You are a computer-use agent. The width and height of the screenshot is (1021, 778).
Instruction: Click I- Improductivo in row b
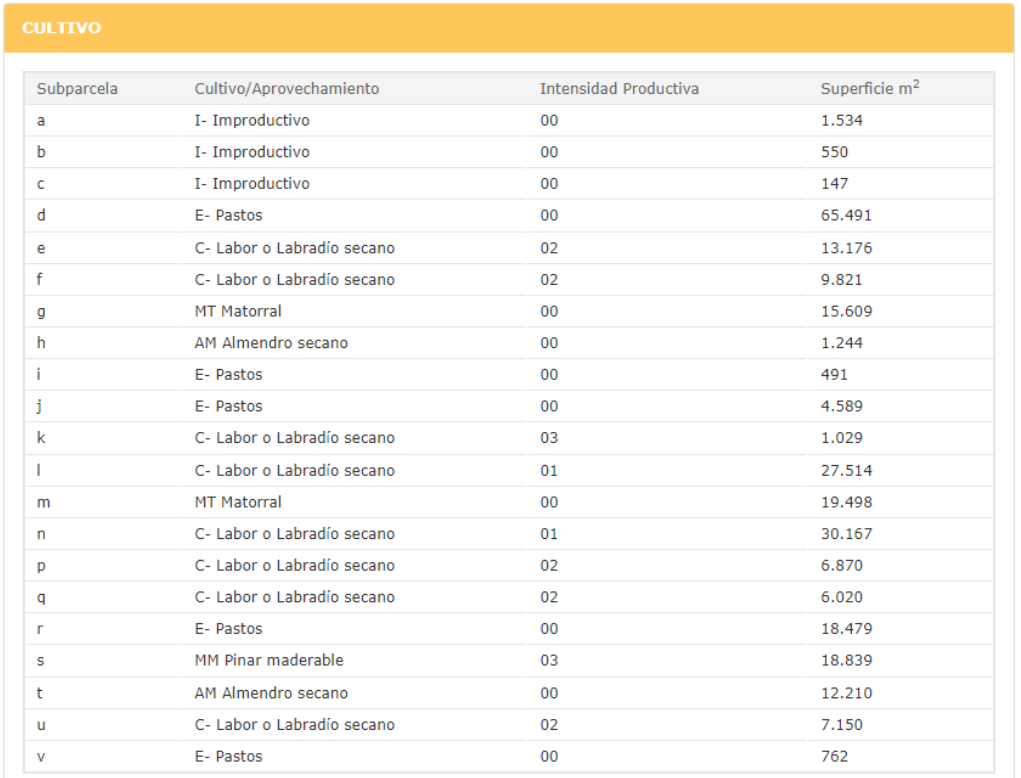251,152
